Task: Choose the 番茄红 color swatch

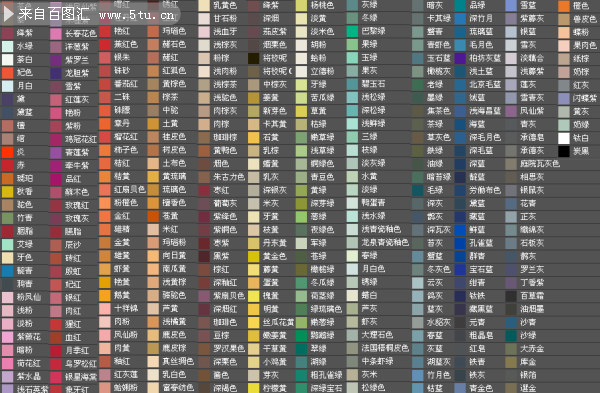Action: coord(105,84)
